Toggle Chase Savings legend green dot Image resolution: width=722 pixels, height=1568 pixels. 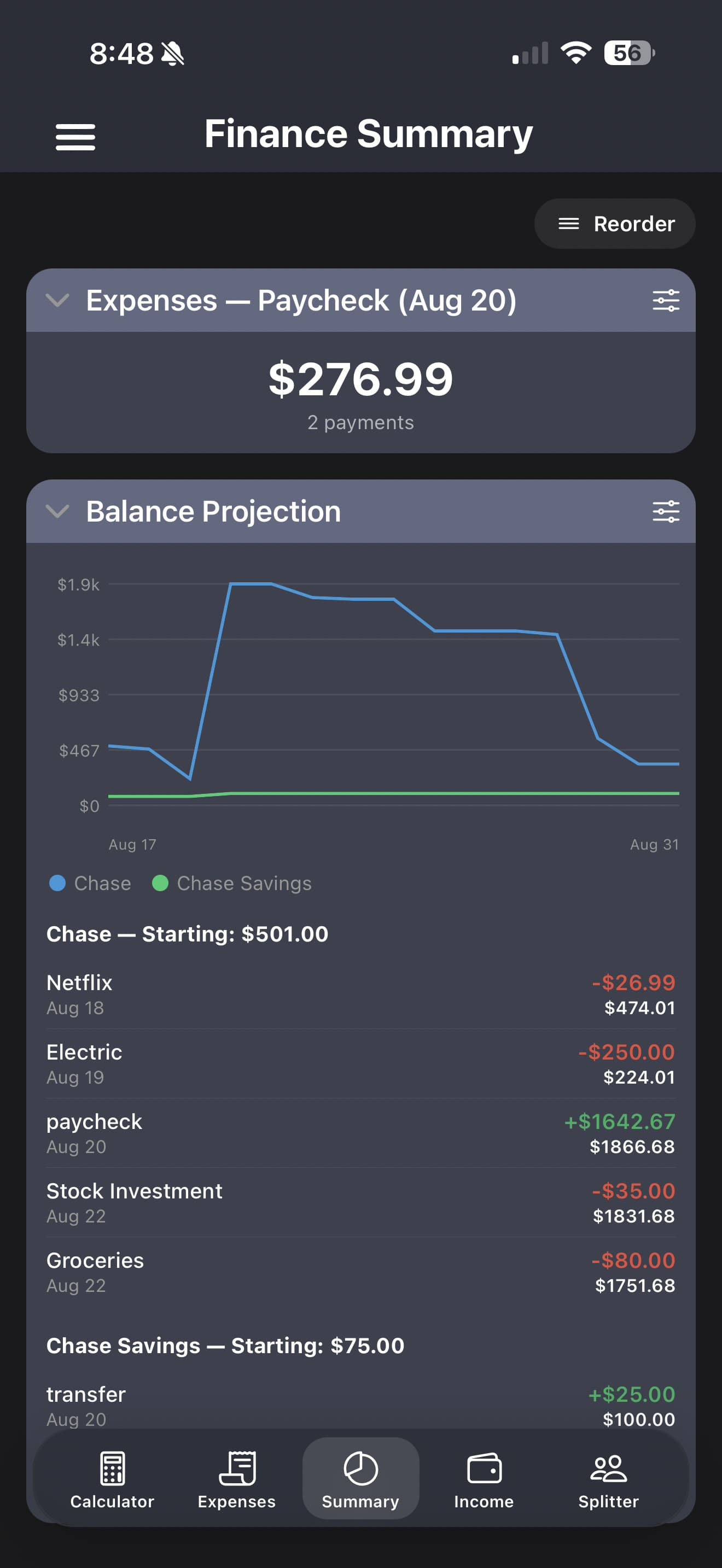click(160, 883)
